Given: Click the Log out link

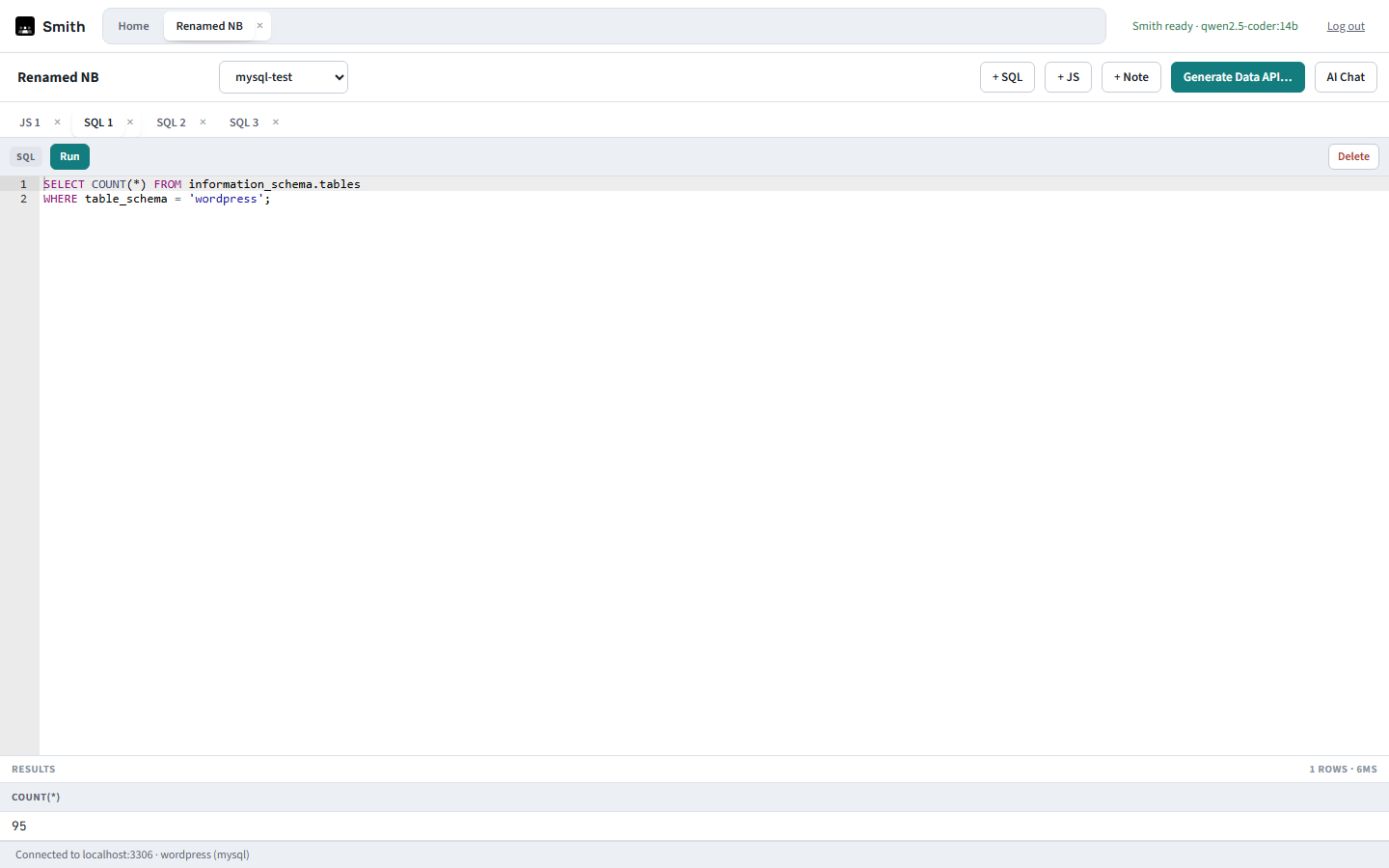Looking at the screenshot, I should point(1346,26).
